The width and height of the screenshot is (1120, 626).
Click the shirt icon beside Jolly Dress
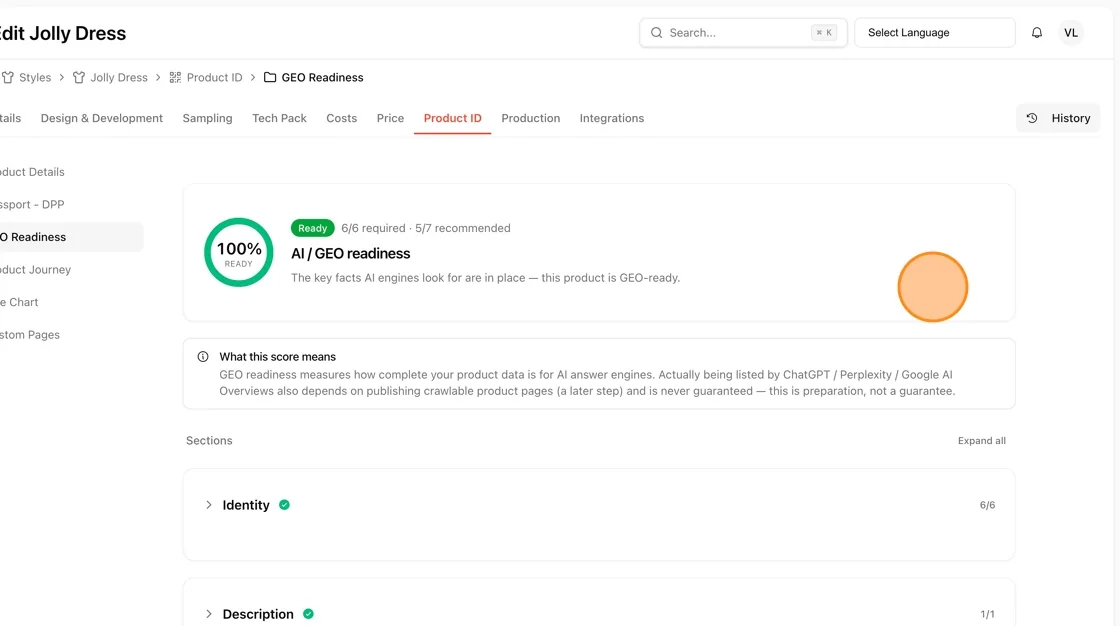click(79, 77)
